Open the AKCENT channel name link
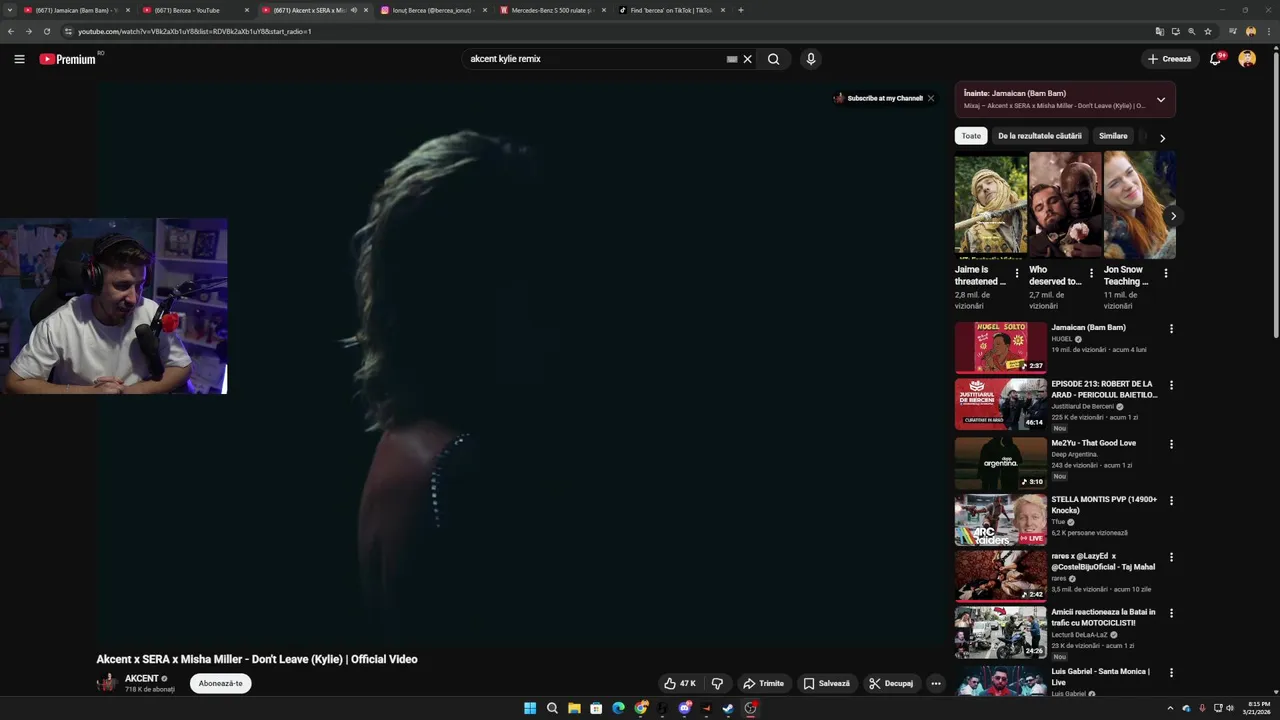This screenshot has width=1280, height=720. pyautogui.click(x=141, y=678)
